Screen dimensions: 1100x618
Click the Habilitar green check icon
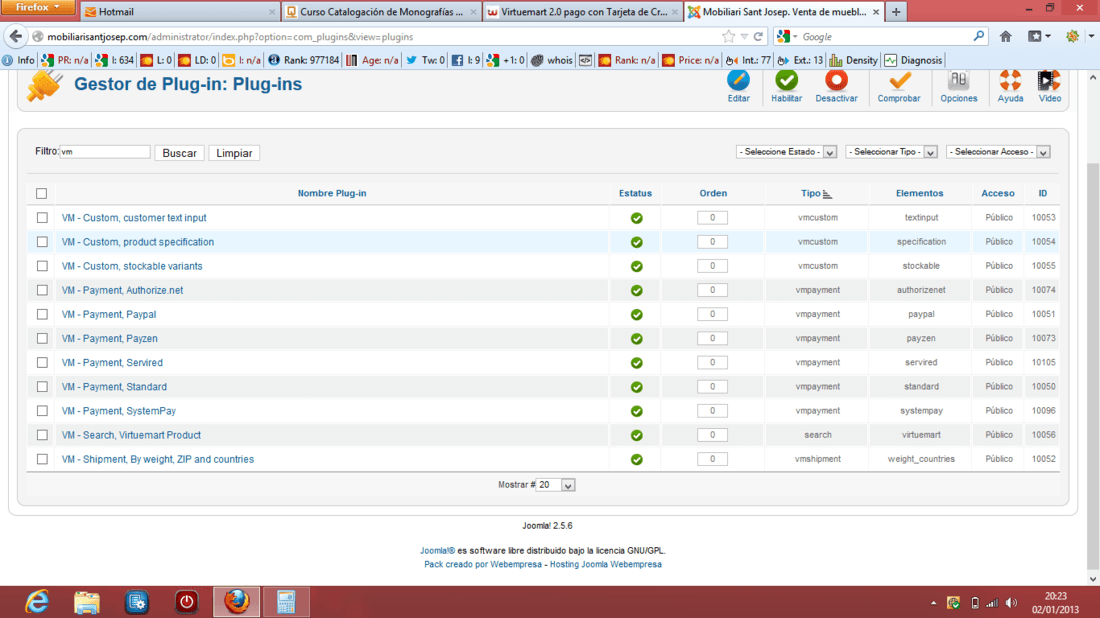tap(786, 81)
